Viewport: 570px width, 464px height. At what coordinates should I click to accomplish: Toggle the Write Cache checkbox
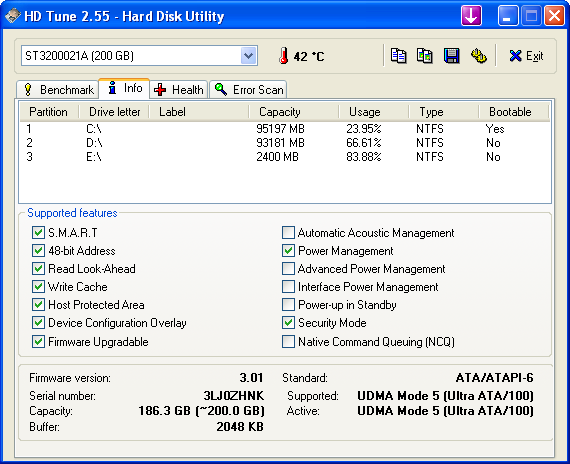pos(38,287)
